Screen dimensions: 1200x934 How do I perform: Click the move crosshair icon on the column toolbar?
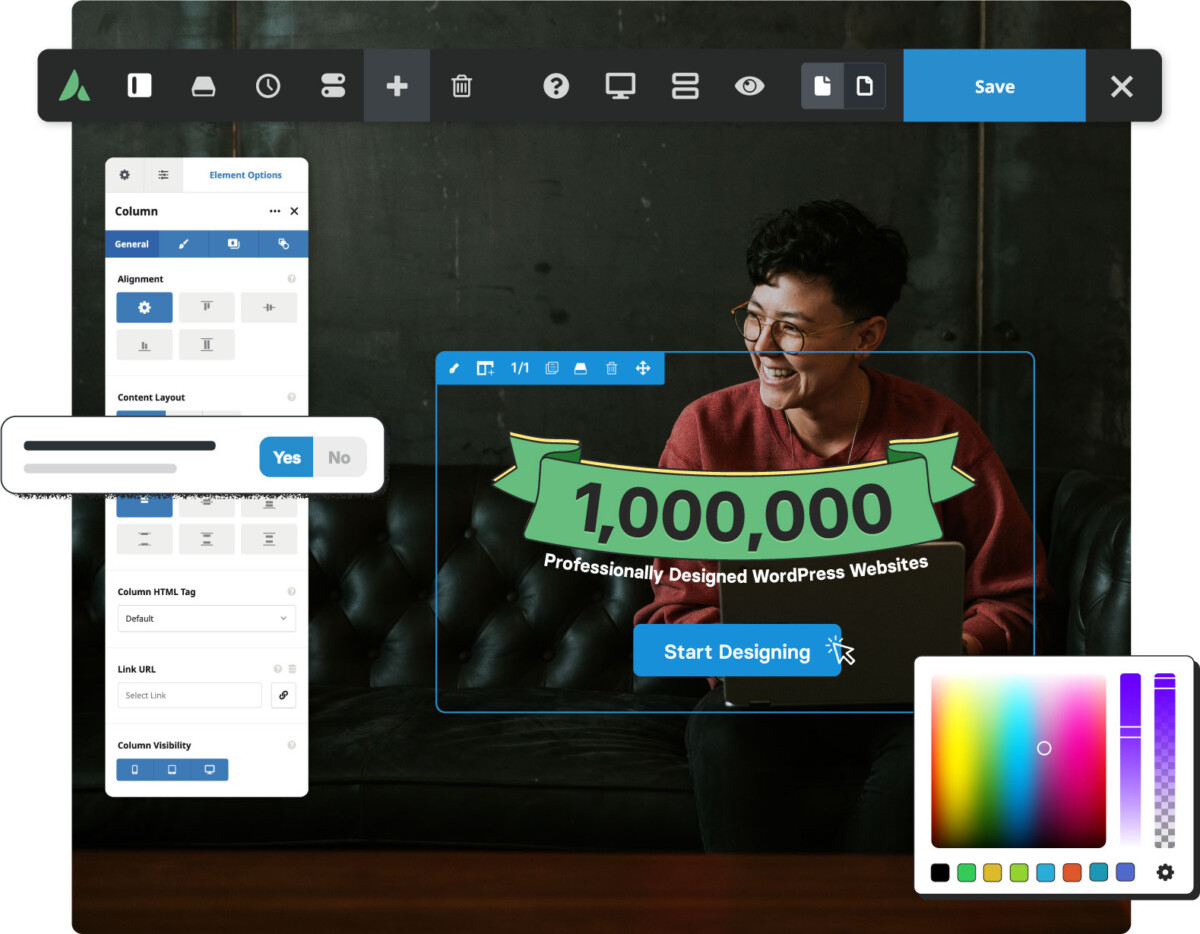pyautogui.click(x=644, y=368)
